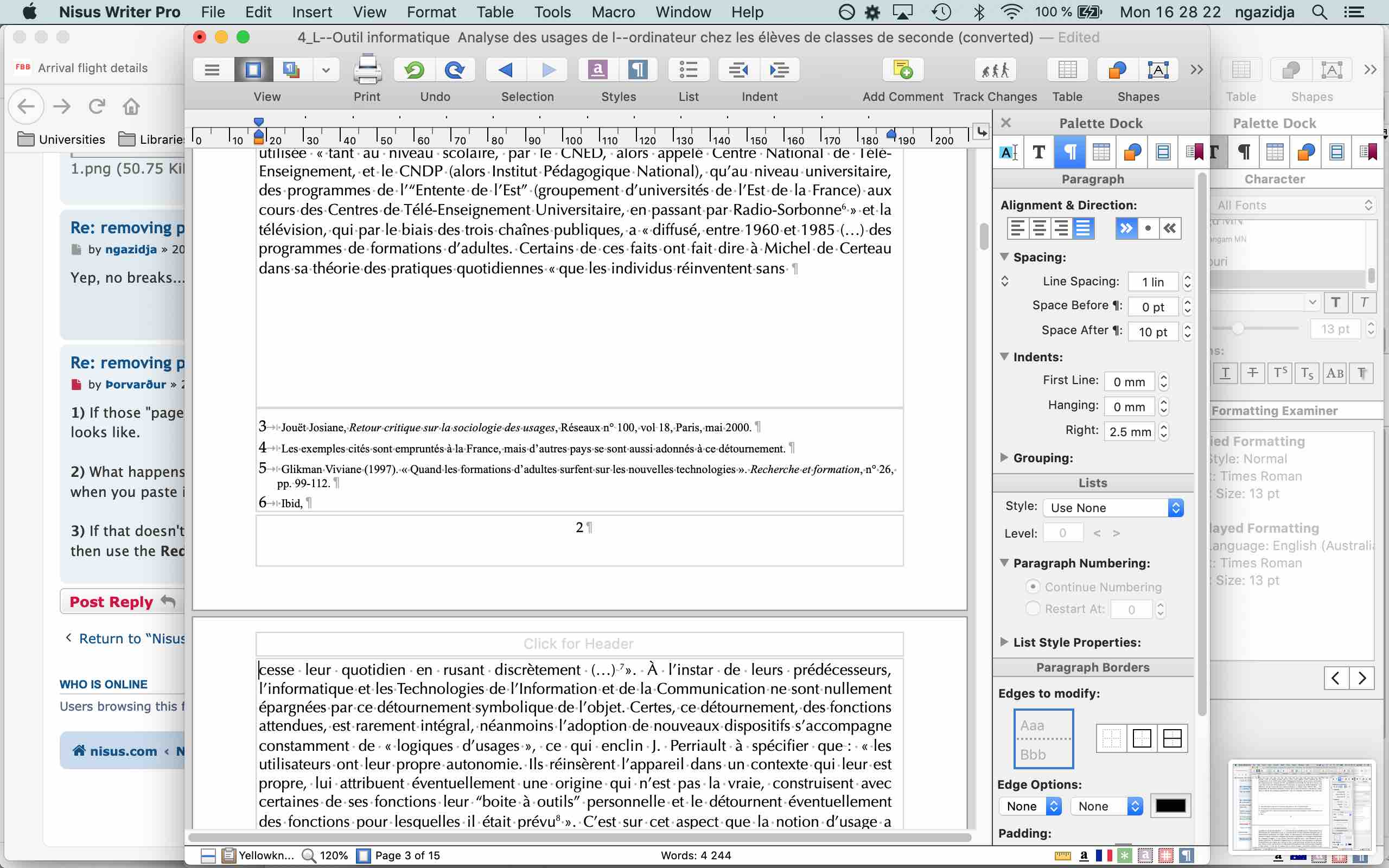Click the Print toolbar icon
The width and height of the screenshot is (1389, 868).
(x=367, y=70)
